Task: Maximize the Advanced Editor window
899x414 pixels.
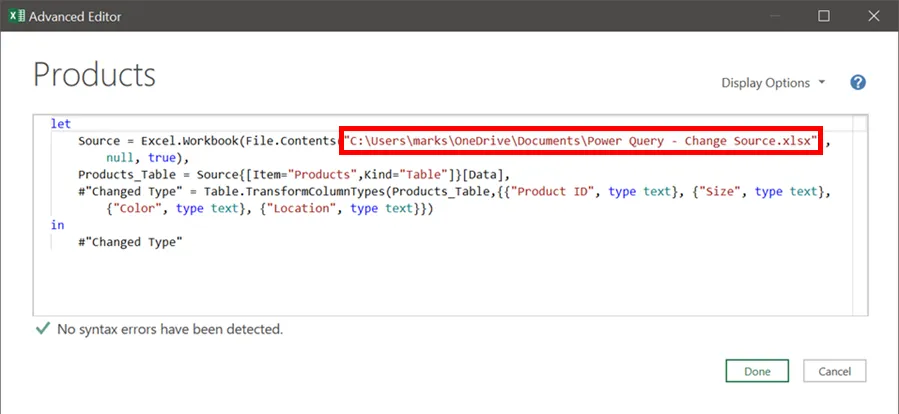Action: coord(824,15)
